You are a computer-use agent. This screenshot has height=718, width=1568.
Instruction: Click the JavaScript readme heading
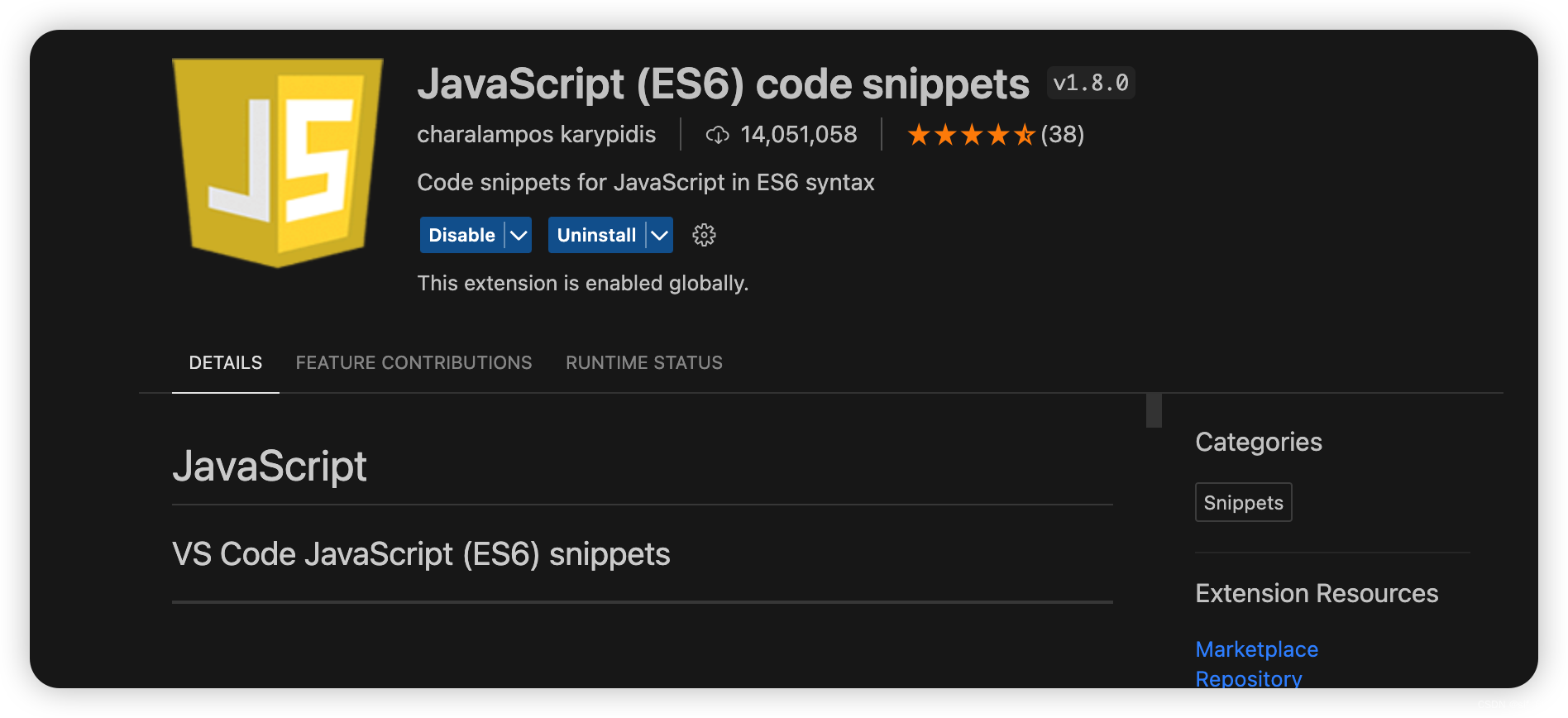coord(270,466)
